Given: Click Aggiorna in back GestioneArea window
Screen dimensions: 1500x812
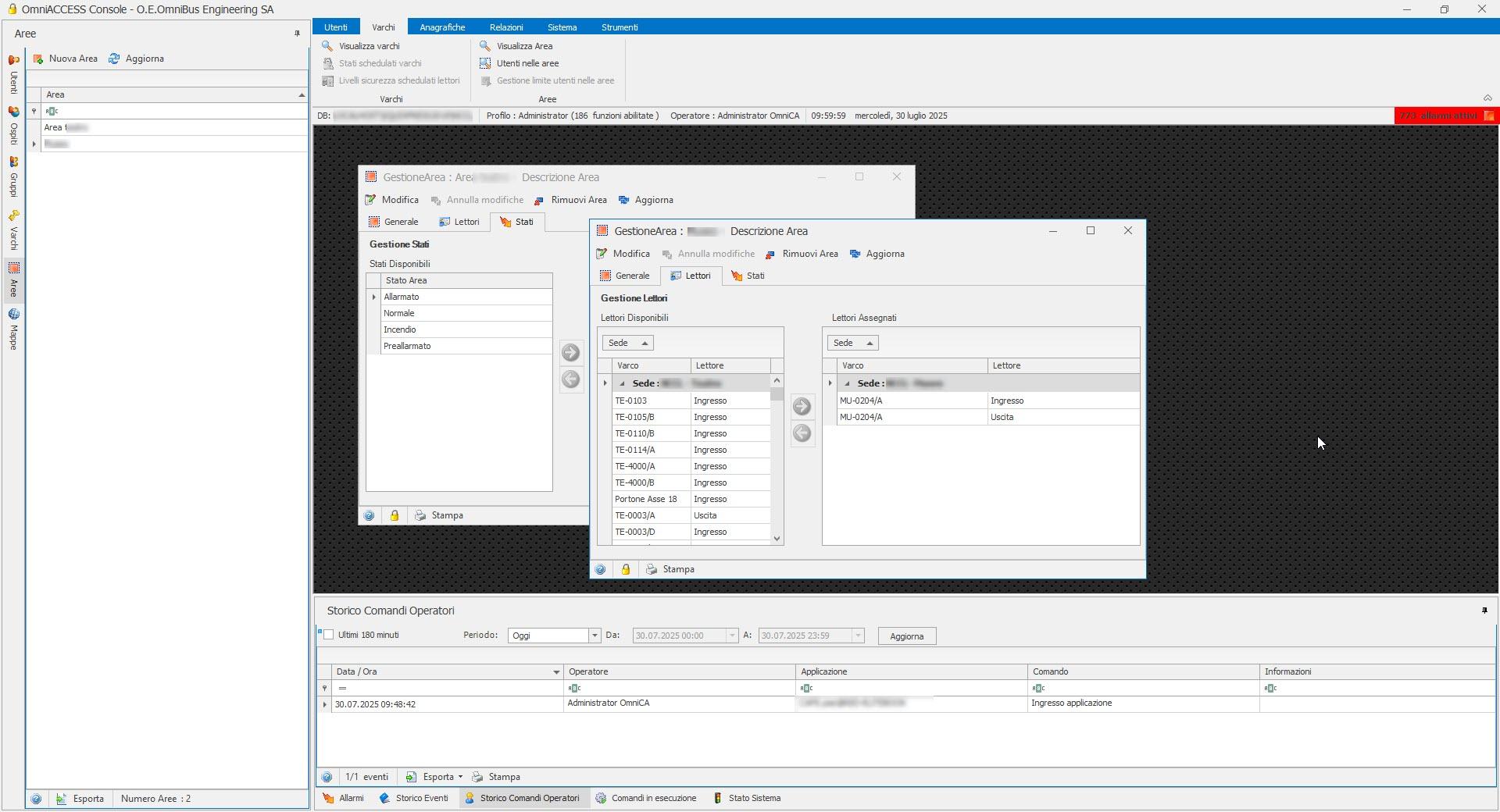Looking at the screenshot, I should click(645, 200).
